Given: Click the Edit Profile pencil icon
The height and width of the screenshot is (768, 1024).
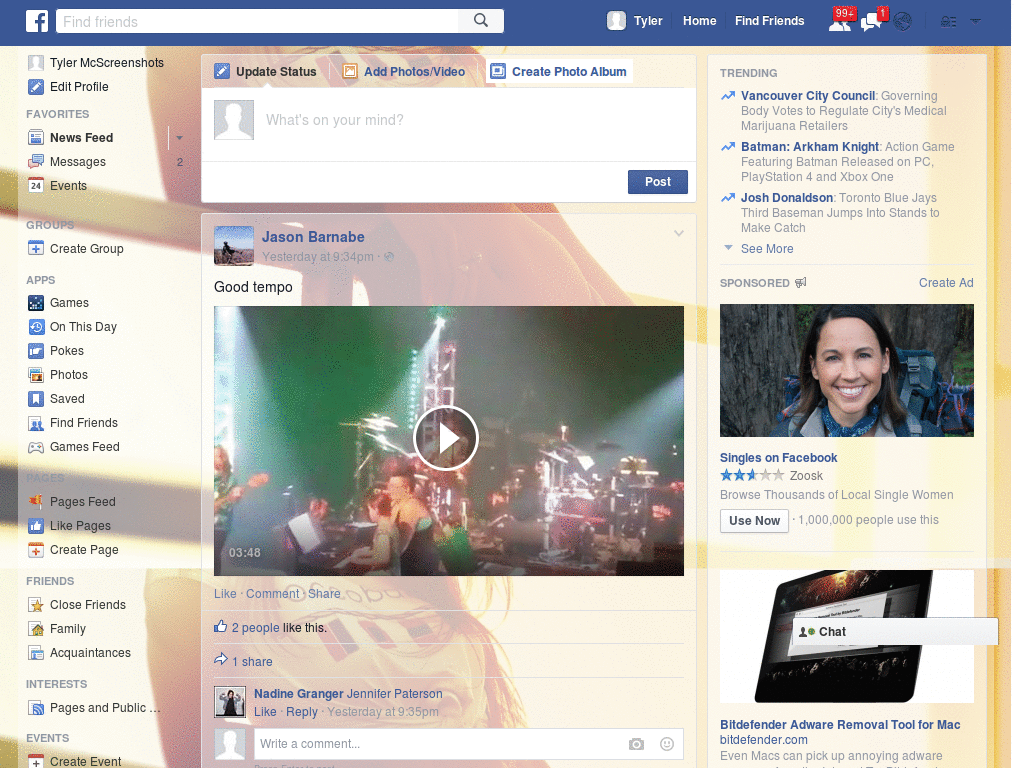Looking at the screenshot, I should pyautogui.click(x=36, y=87).
